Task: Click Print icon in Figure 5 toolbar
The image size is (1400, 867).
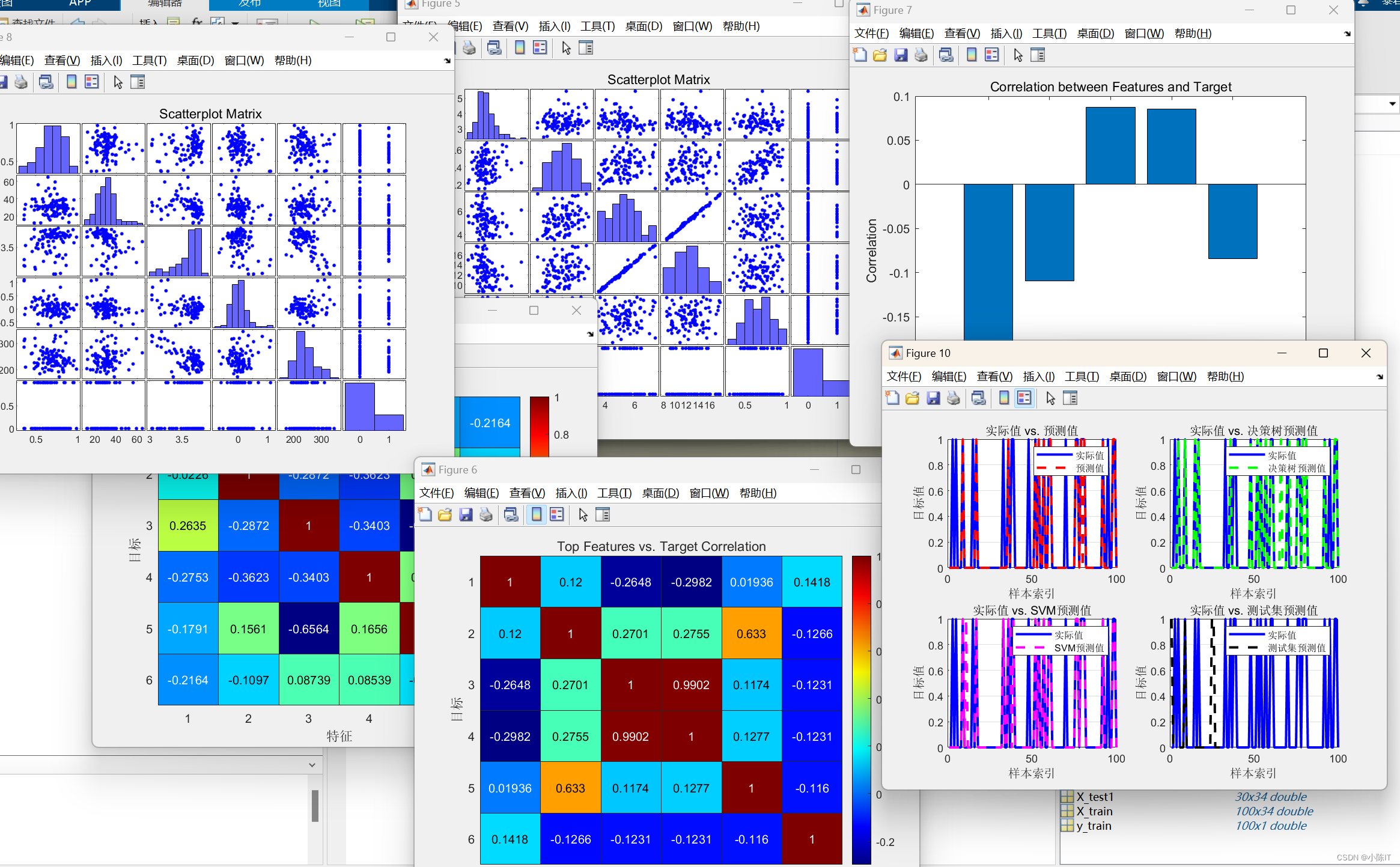Action: coord(469,48)
